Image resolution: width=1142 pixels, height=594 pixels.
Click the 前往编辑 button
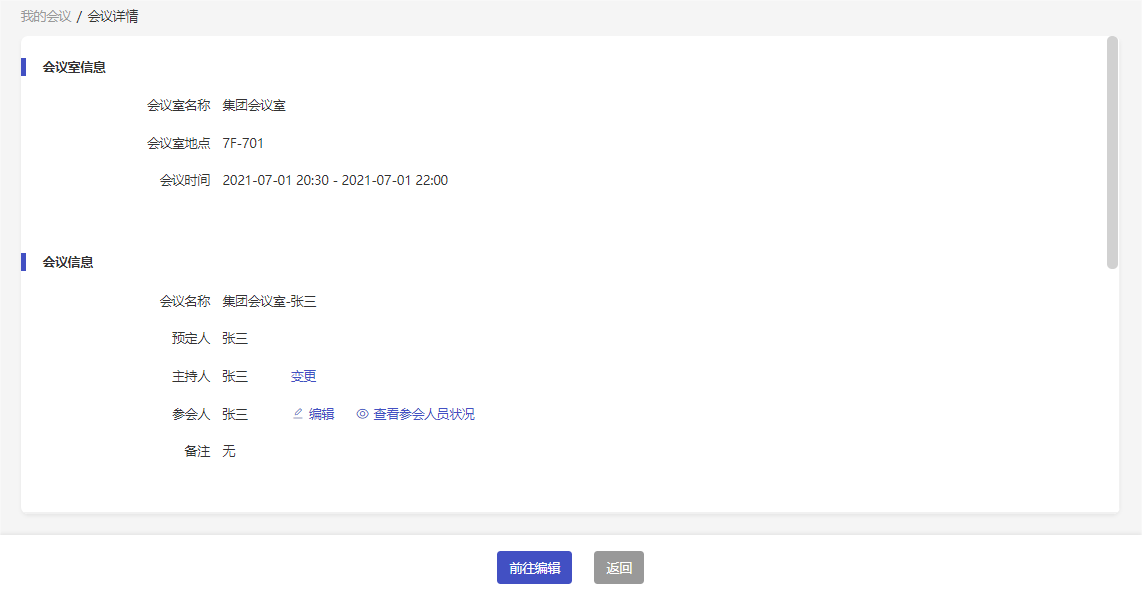[x=535, y=568]
